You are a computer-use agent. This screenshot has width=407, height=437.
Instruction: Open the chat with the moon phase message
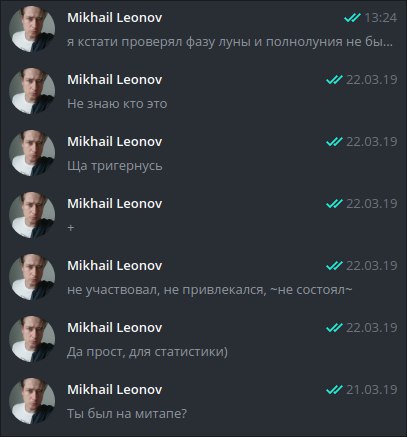pos(203,29)
